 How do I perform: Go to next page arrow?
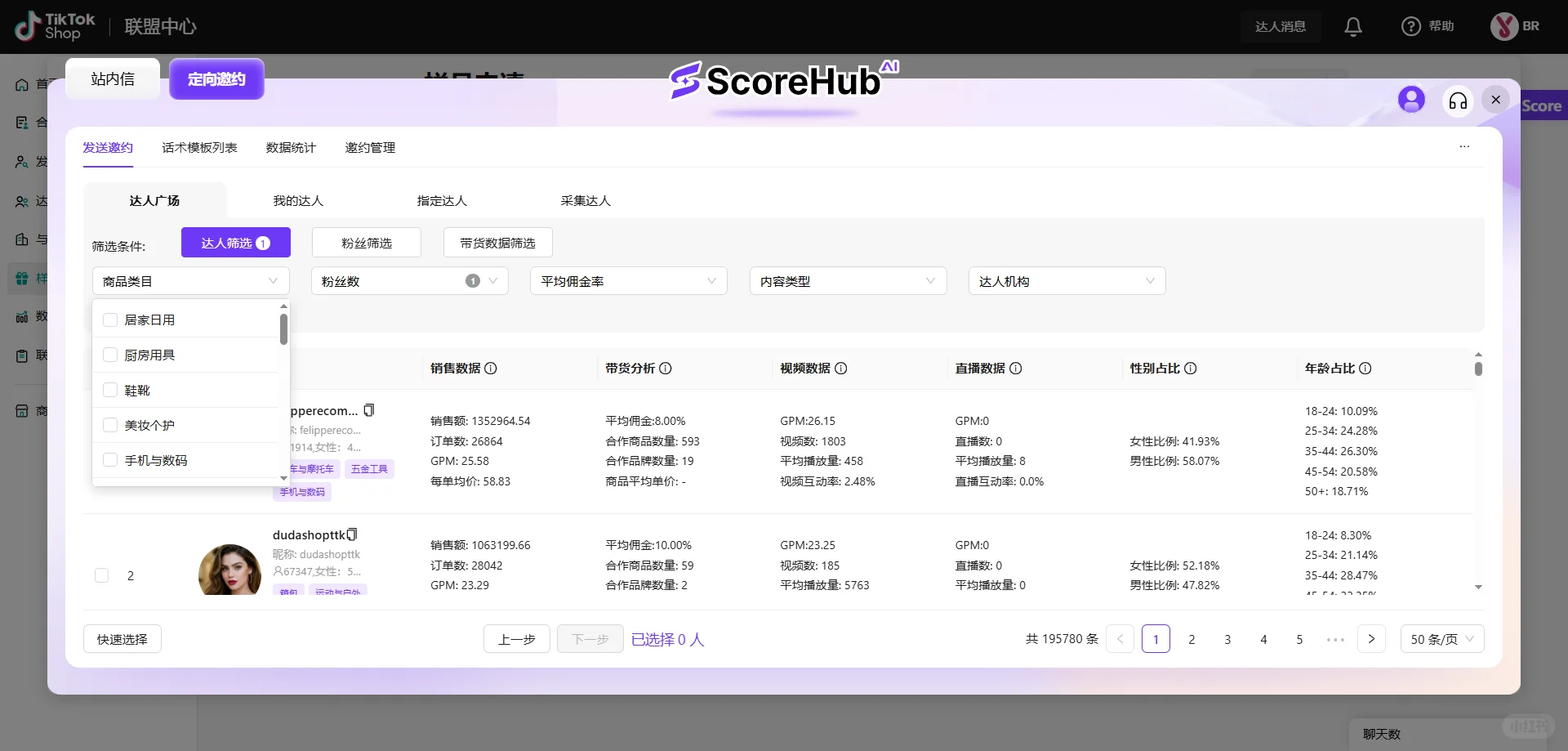pyautogui.click(x=1371, y=639)
